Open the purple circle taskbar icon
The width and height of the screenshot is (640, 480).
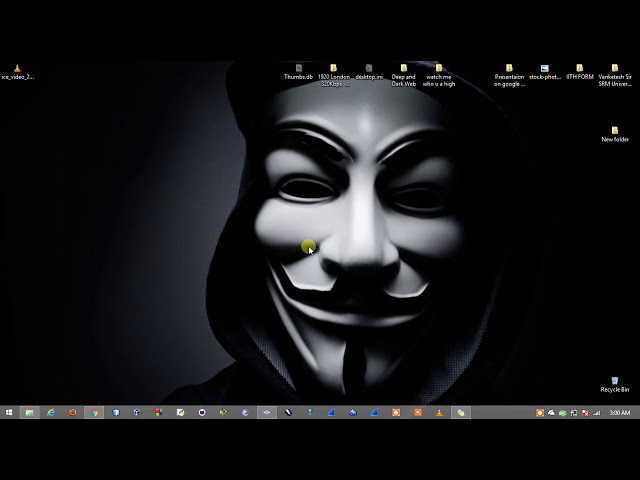coord(202,413)
